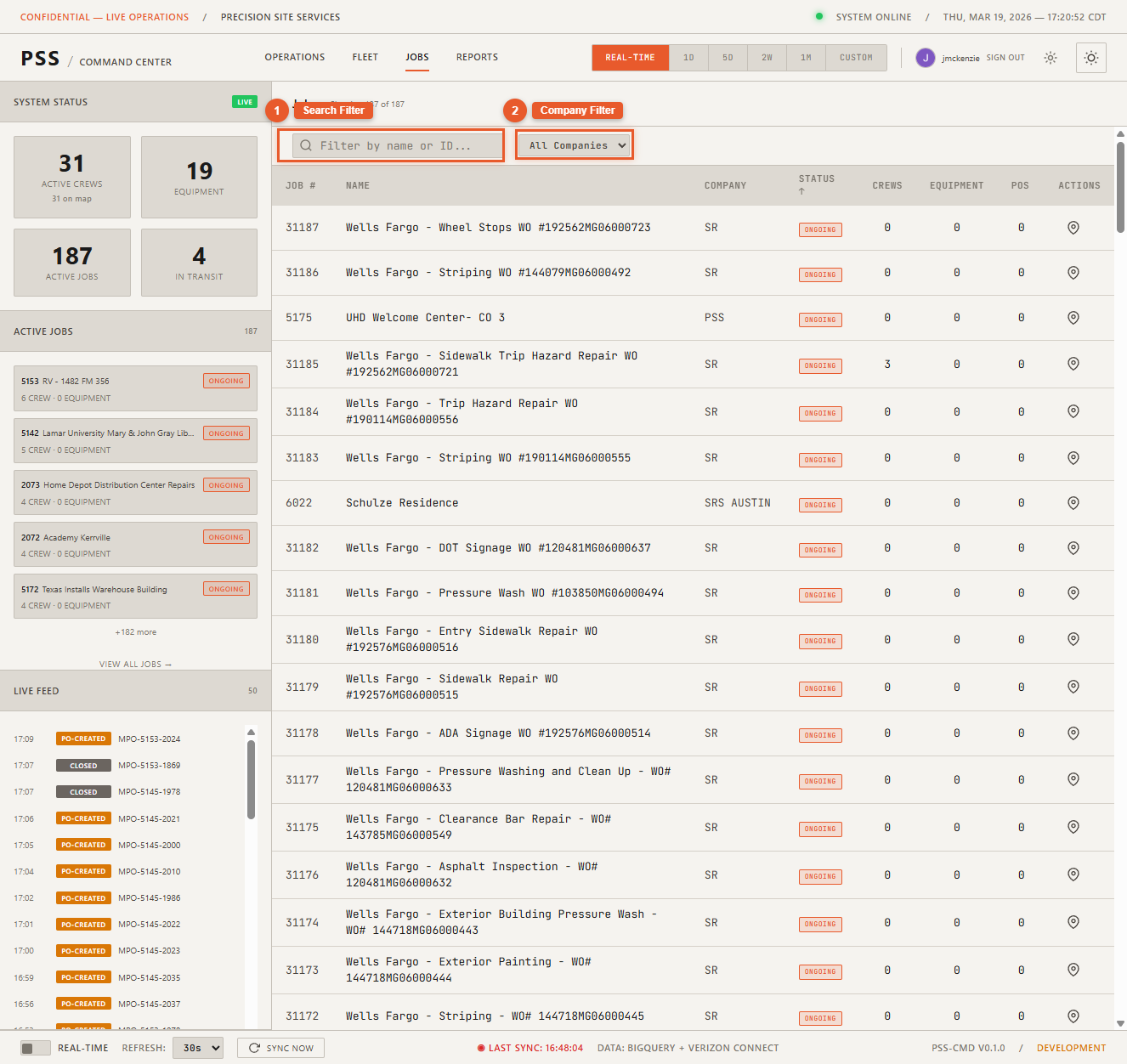The image size is (1127, 1064).
Task: Open the All Companies dropdown
Action: coord(574,145)
